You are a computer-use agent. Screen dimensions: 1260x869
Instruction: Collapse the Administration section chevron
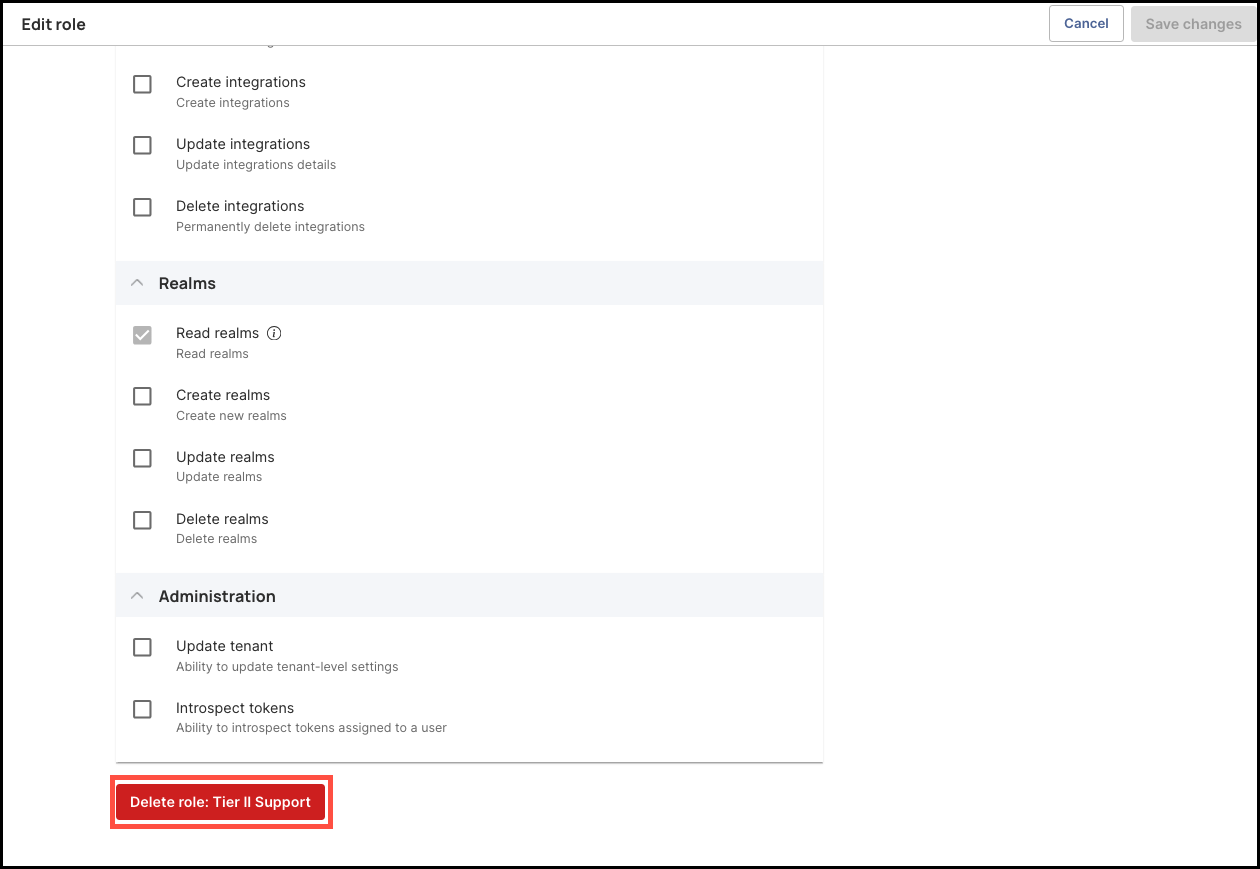coord(137,596)
